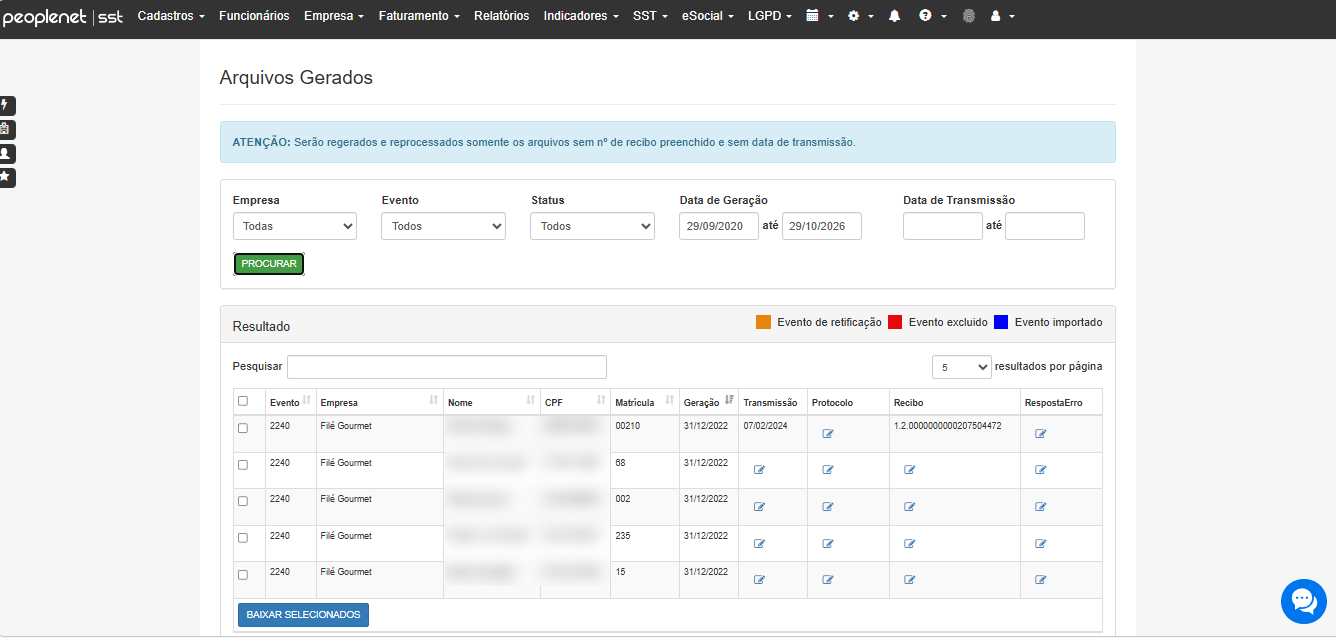This screenshot has height=639, width=1336.
Task: Click the lightning bolt sidebar shortcut
Action: click(x=6, y=105)
